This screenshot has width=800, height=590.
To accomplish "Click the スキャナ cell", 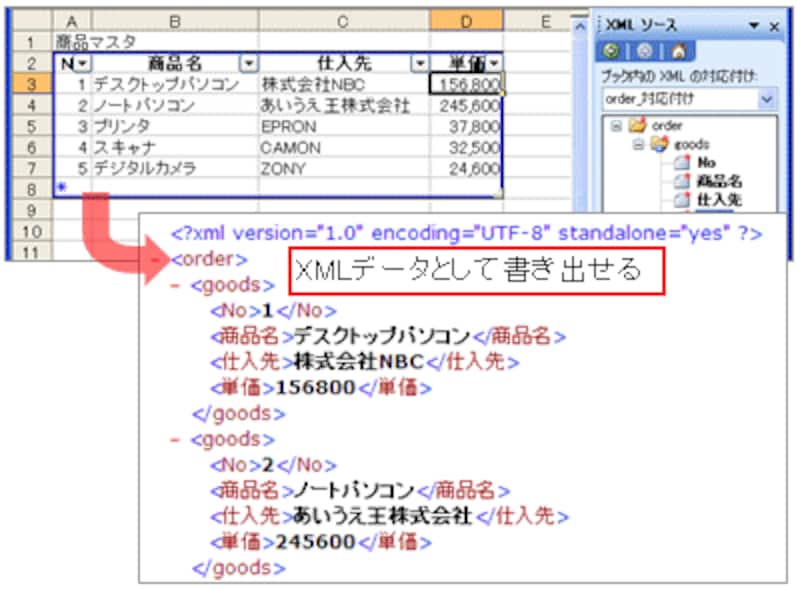I will tap(175, 147).
